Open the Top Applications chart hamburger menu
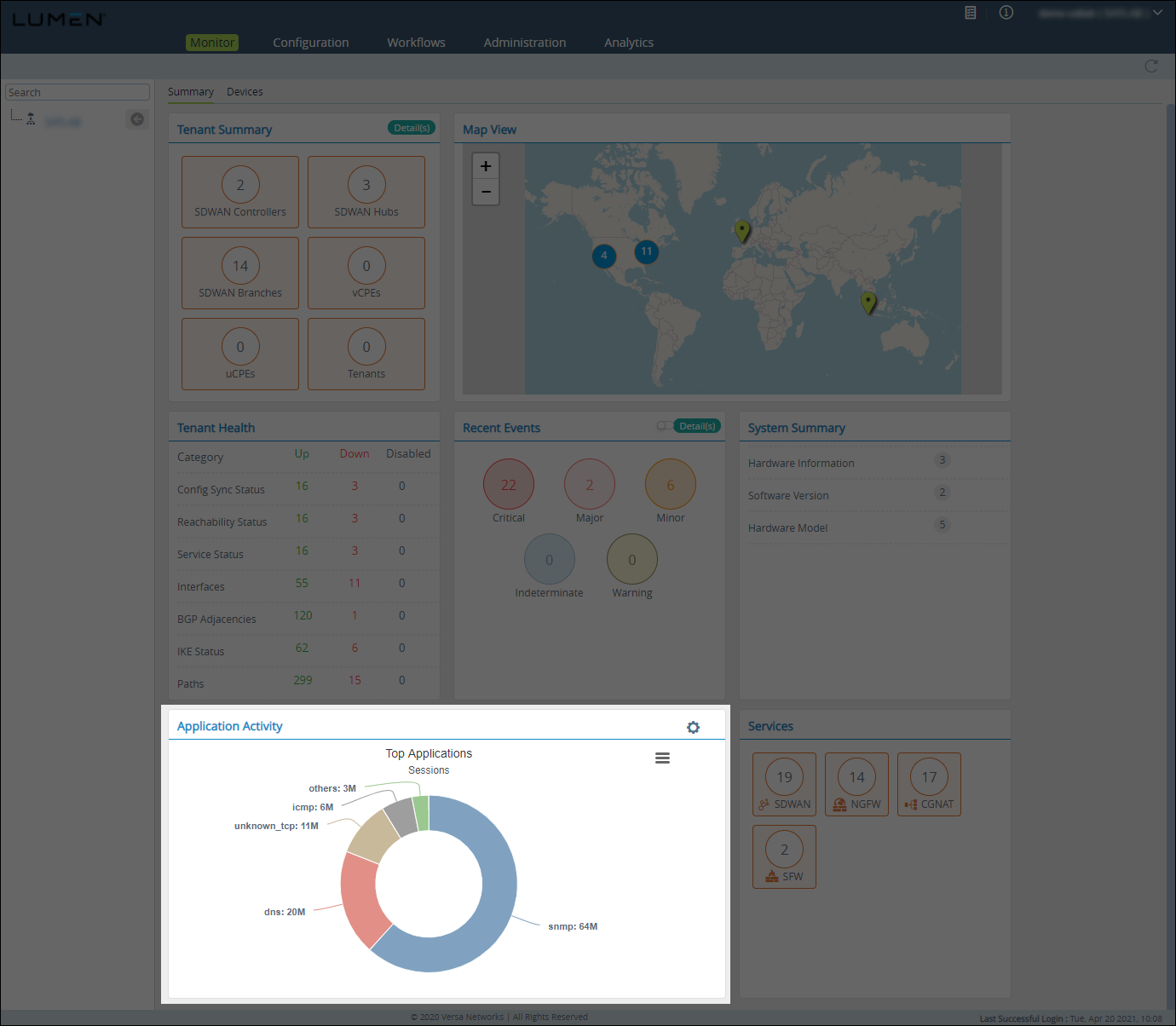1176x1026 pixels. [x=662, y=758]
